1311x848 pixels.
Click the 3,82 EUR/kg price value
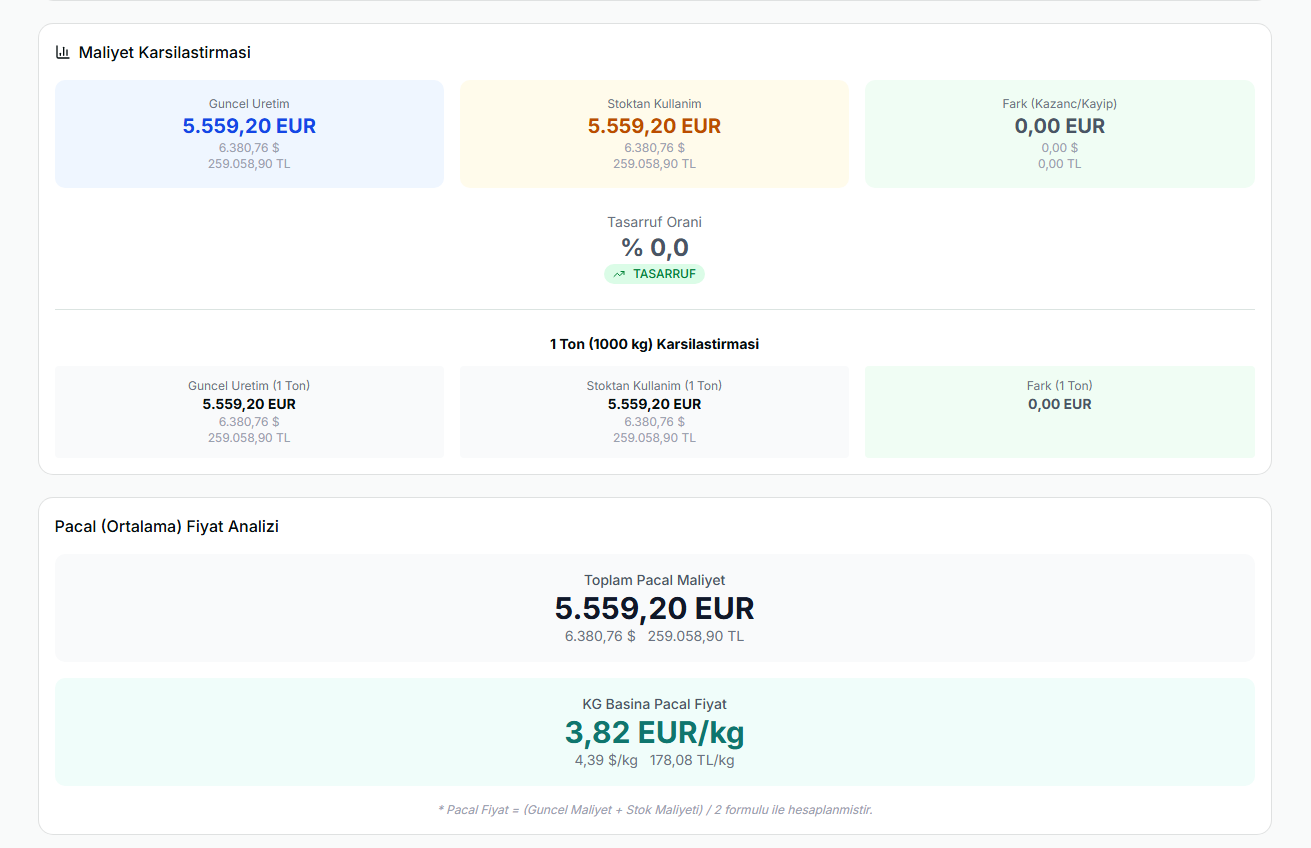point(654,733)
